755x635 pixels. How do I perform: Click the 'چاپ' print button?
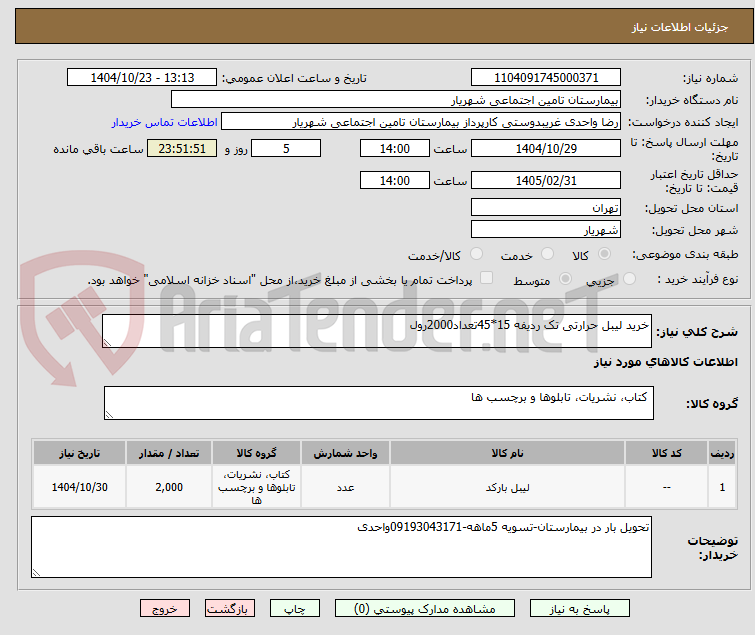[x=295, y=609]
